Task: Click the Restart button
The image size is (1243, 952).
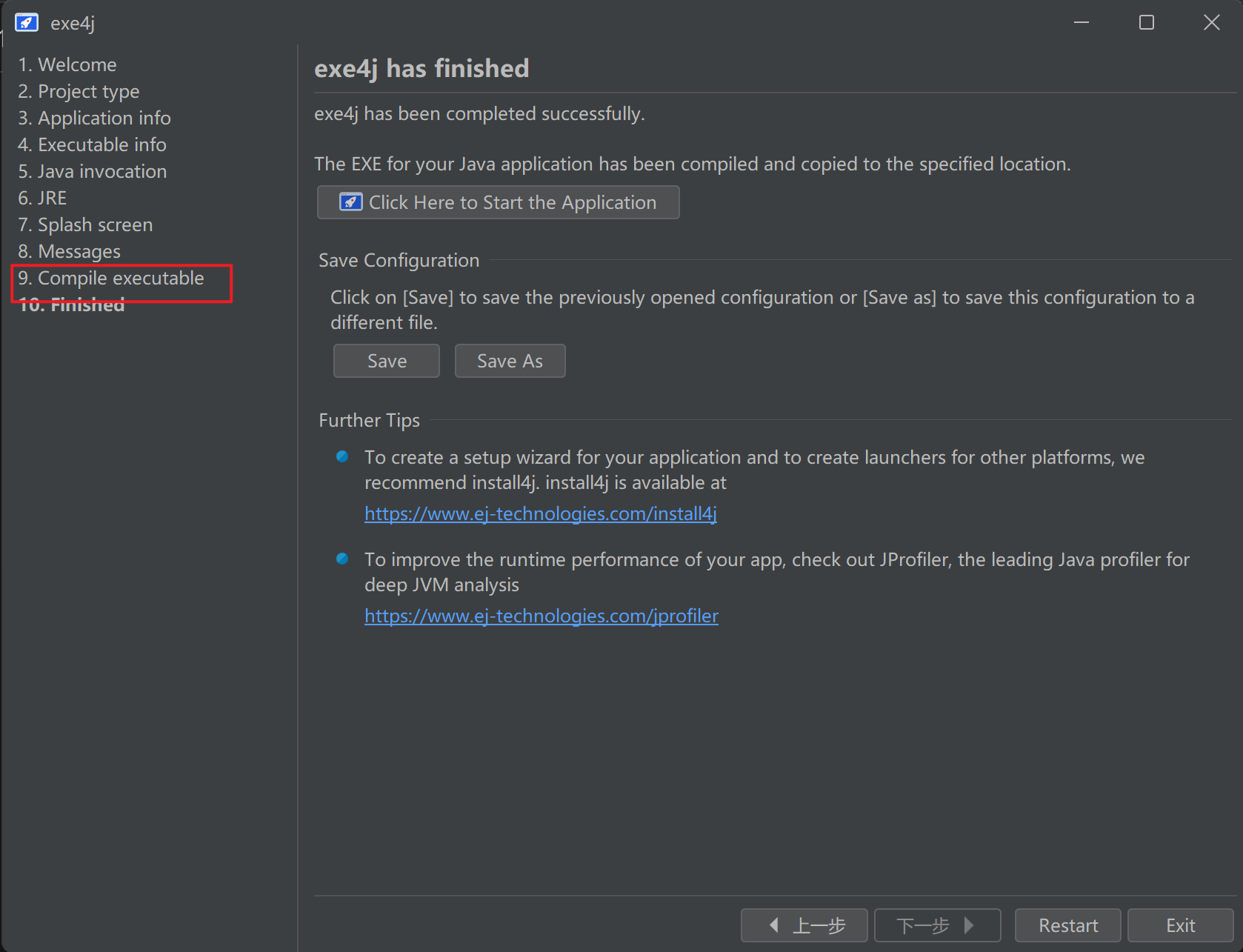Action: click(1067, 925)
